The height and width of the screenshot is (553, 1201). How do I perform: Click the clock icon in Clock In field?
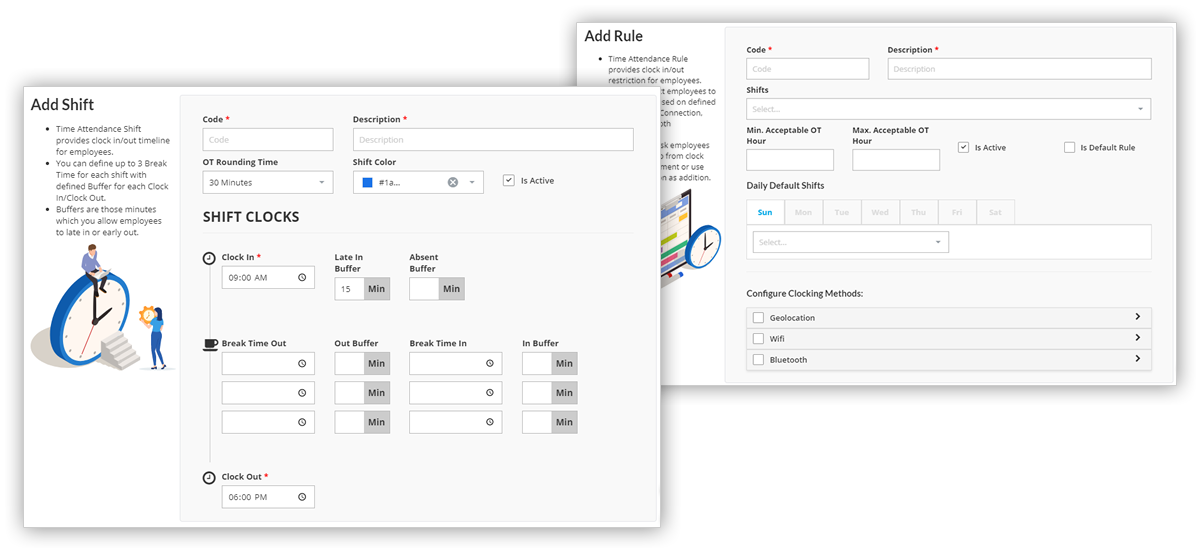302,278
